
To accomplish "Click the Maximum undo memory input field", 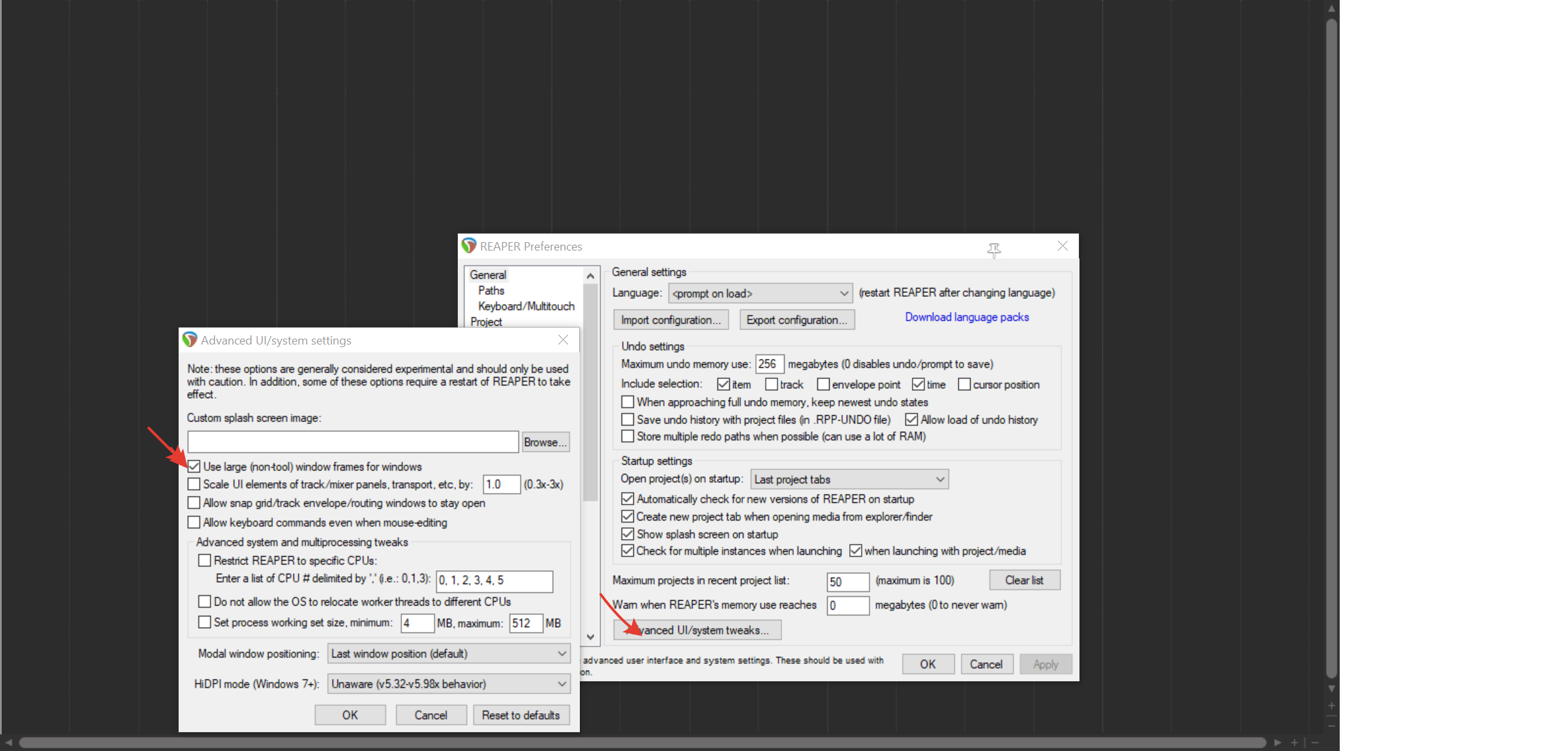I will click(x=768, y=364).
